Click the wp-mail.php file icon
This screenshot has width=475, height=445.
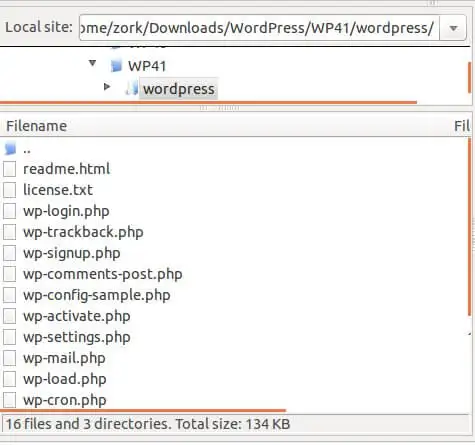9,358
